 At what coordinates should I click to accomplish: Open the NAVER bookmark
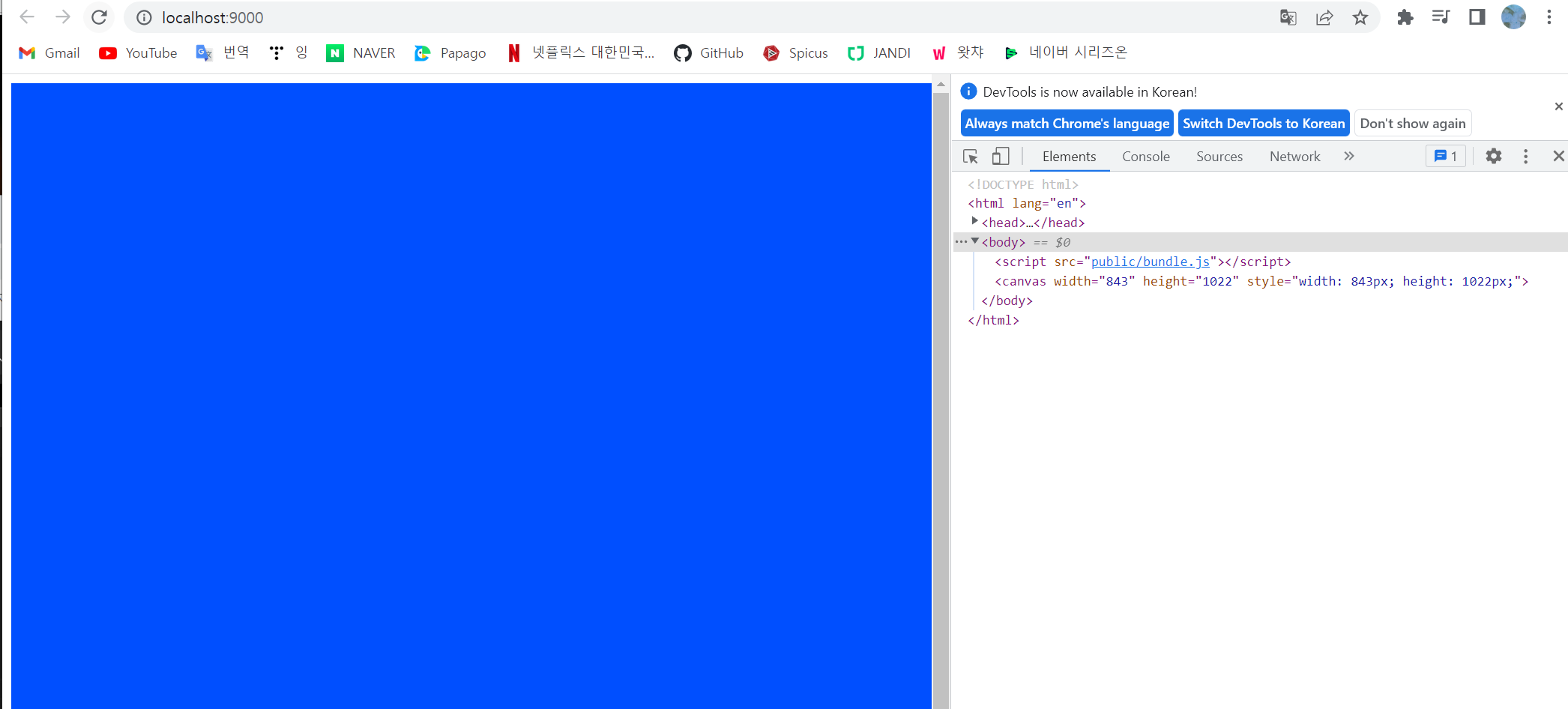pyautogui.click(x=361, y=53)
